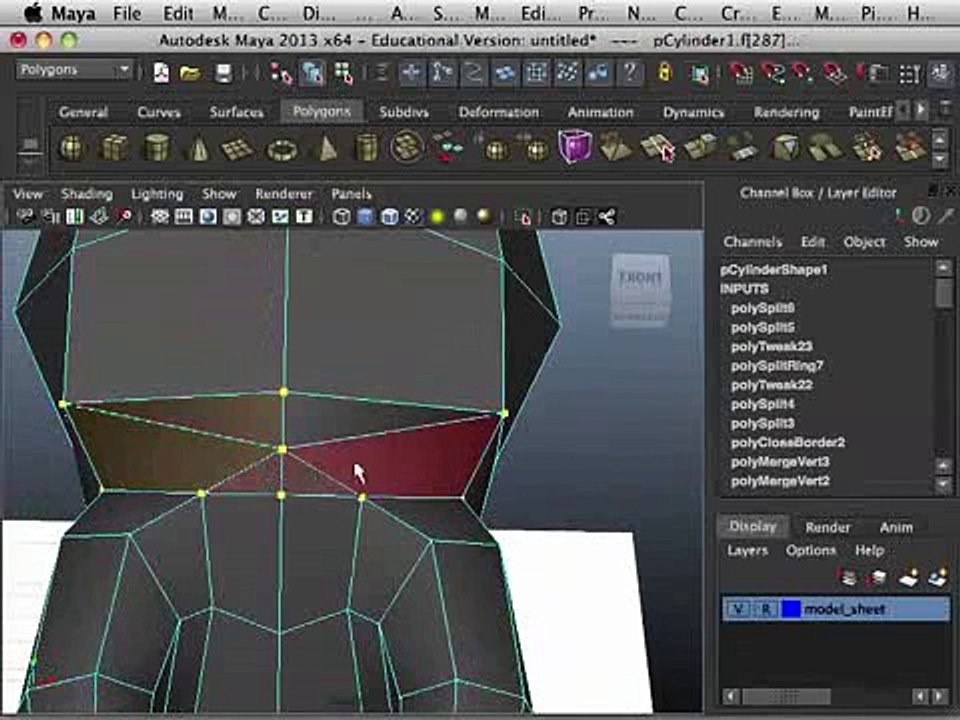Viewport: 960px width, 720px height.
Task: Select polyTweak23 in the INPUTS list
Action: [x=771, y=347]
